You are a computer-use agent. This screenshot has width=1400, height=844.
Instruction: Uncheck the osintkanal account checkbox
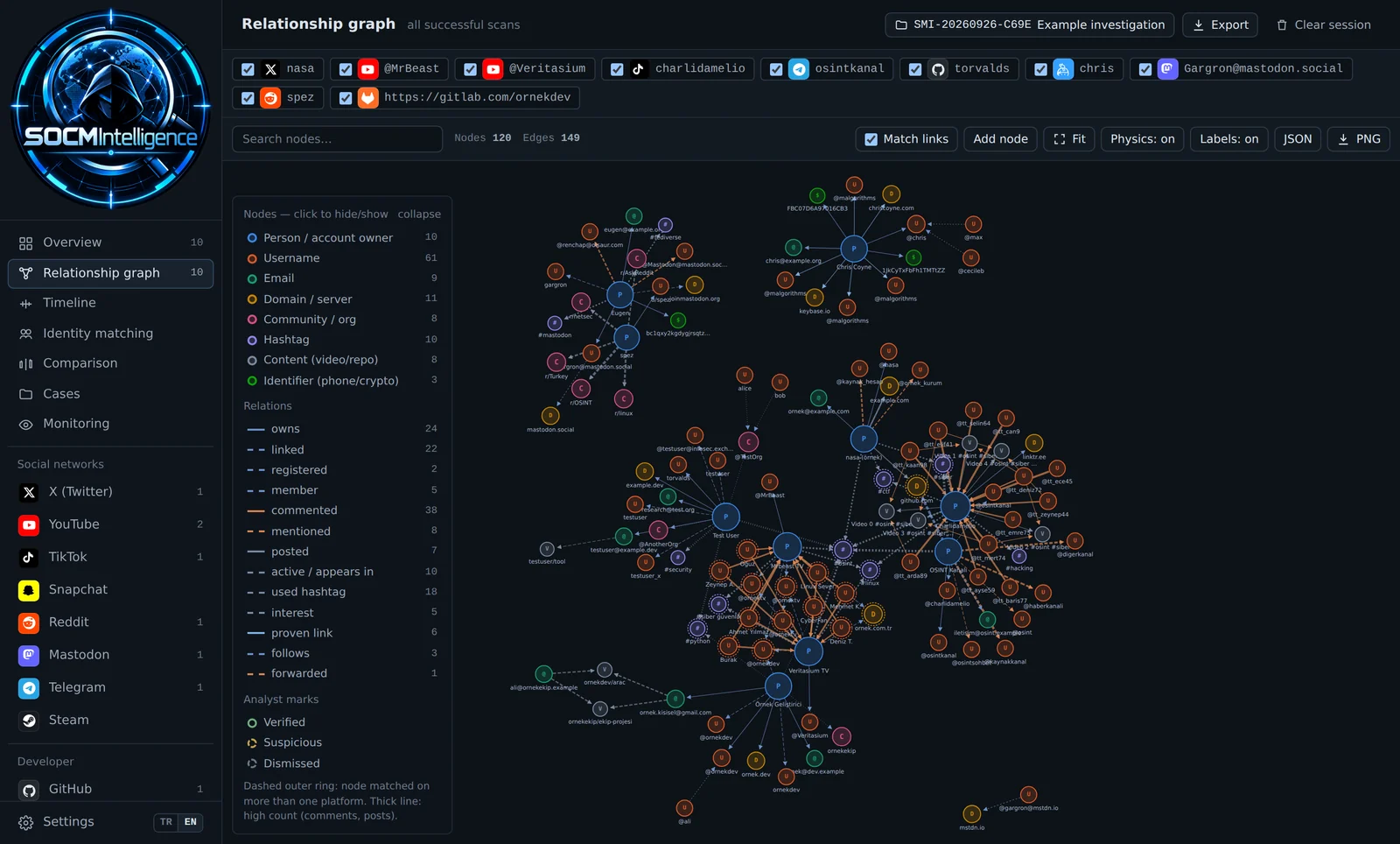tap(776, 69)
